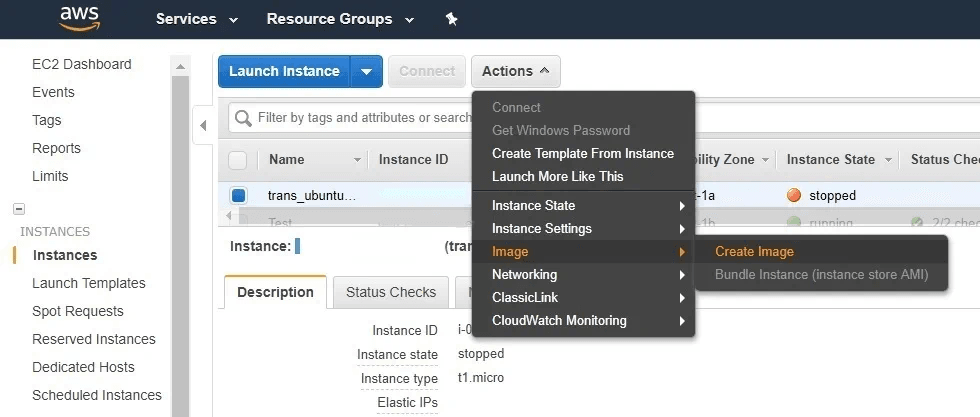Viewport: 980px width, 417px height.
Task: Expand the Resource Groups dropdown
Action: point(340,19)
